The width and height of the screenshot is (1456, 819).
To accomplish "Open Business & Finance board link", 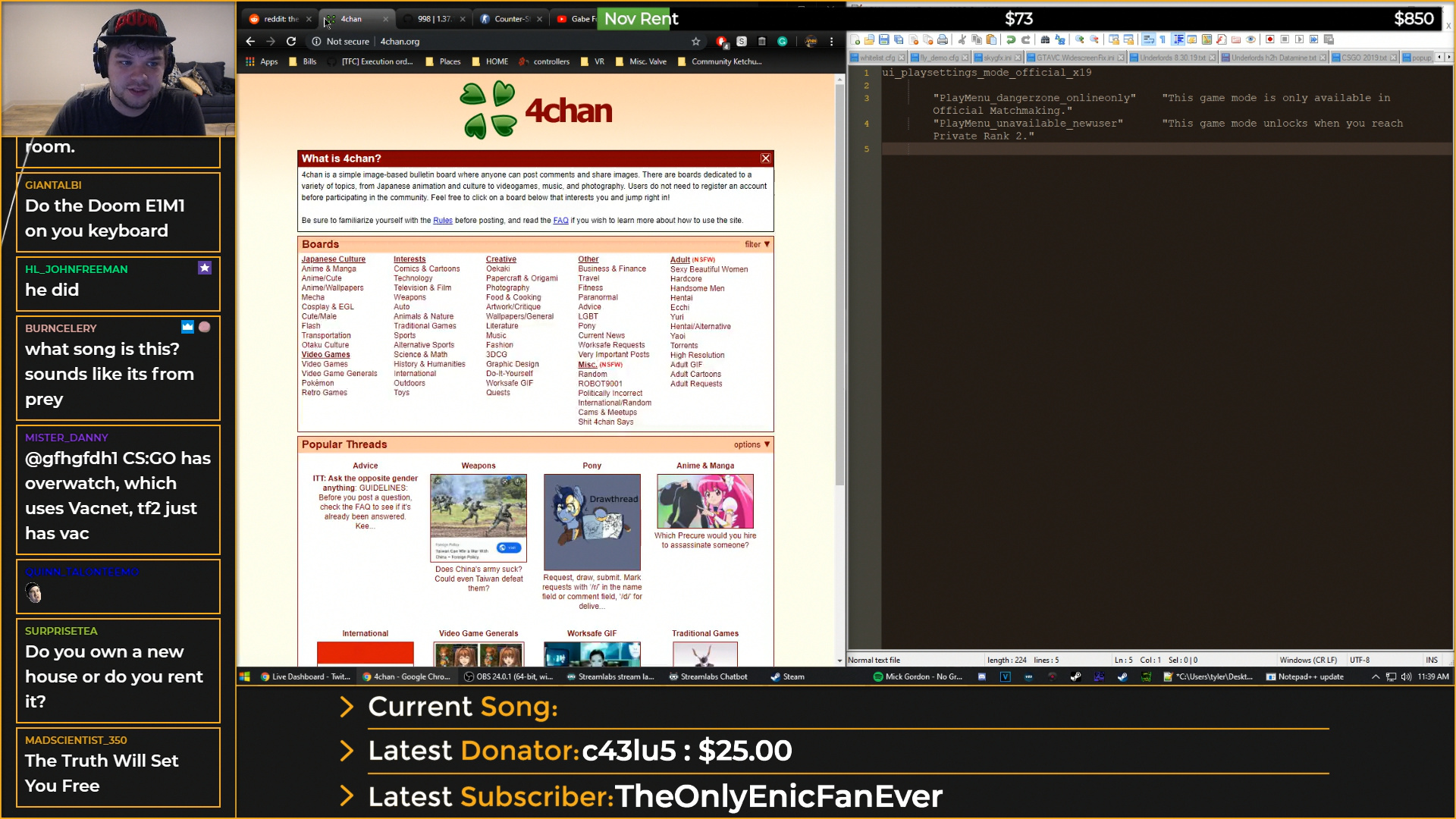I will [612, 269].
